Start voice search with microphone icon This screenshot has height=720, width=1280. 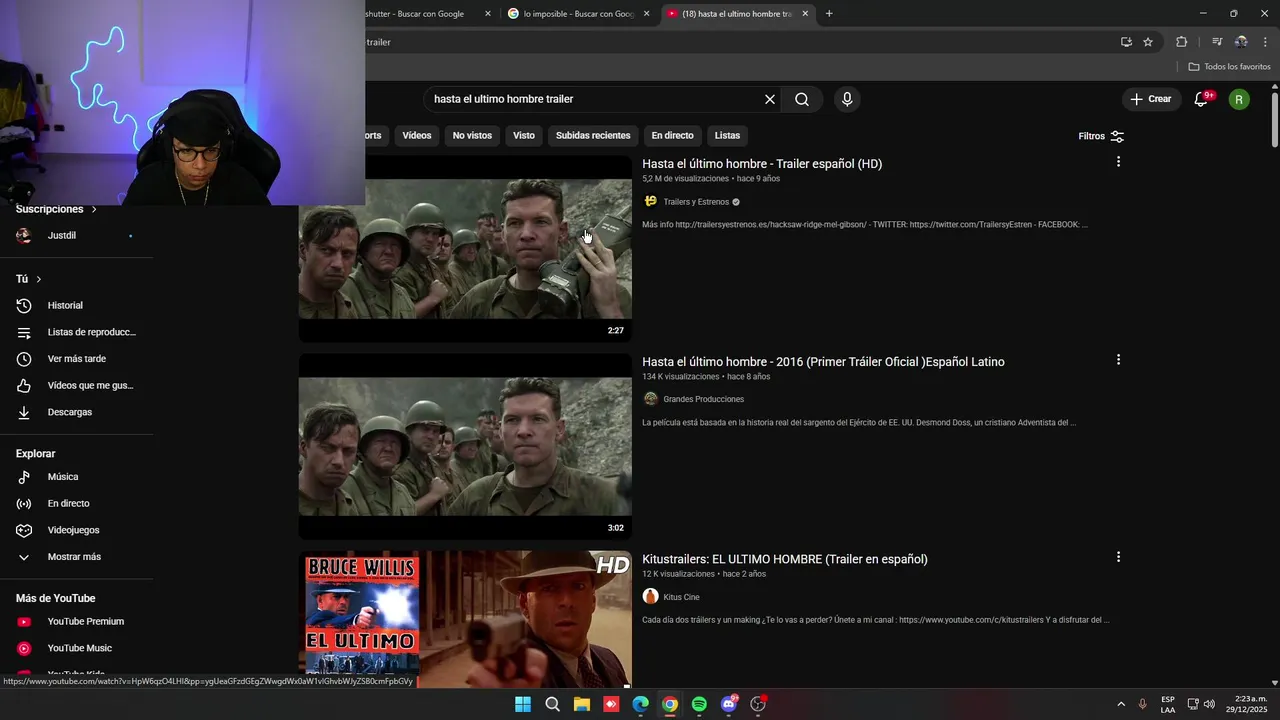click(x=847, y=99)
